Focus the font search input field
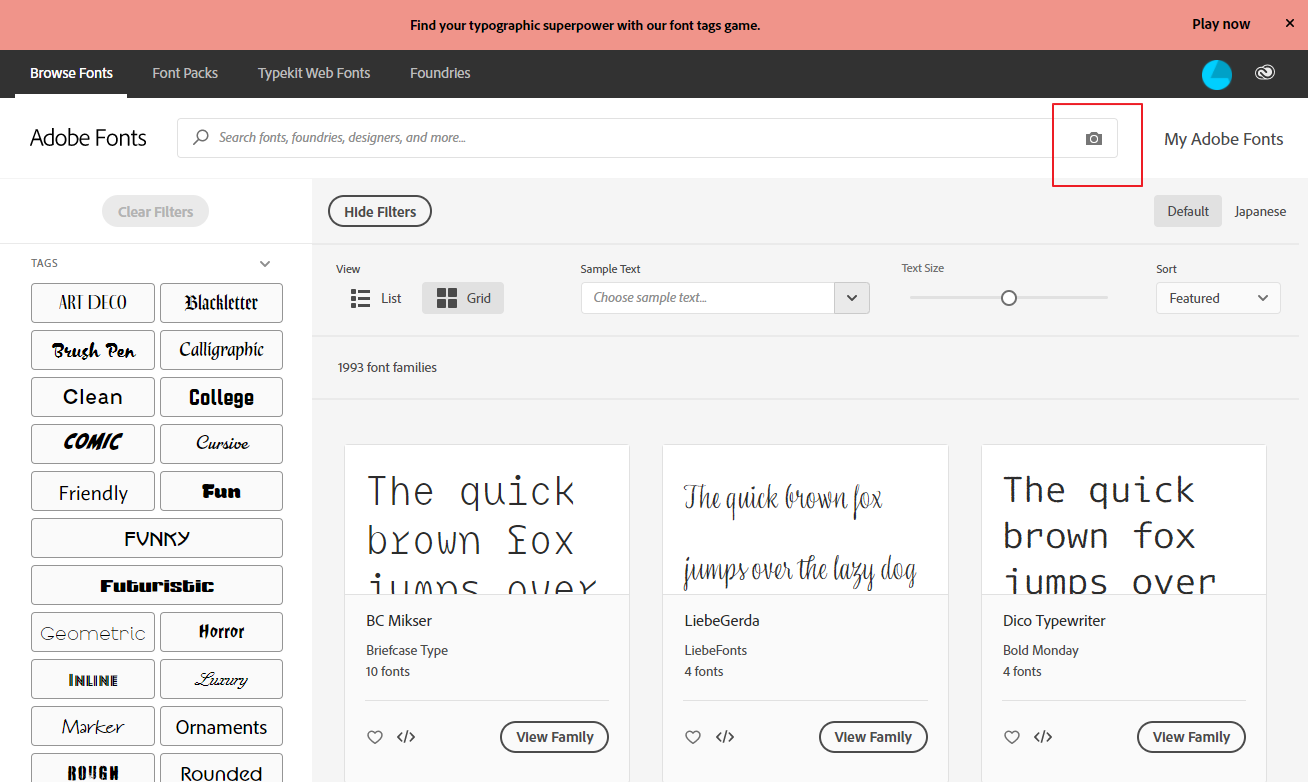The height and width of the screenshot is (782, 1308). point(647,138)
